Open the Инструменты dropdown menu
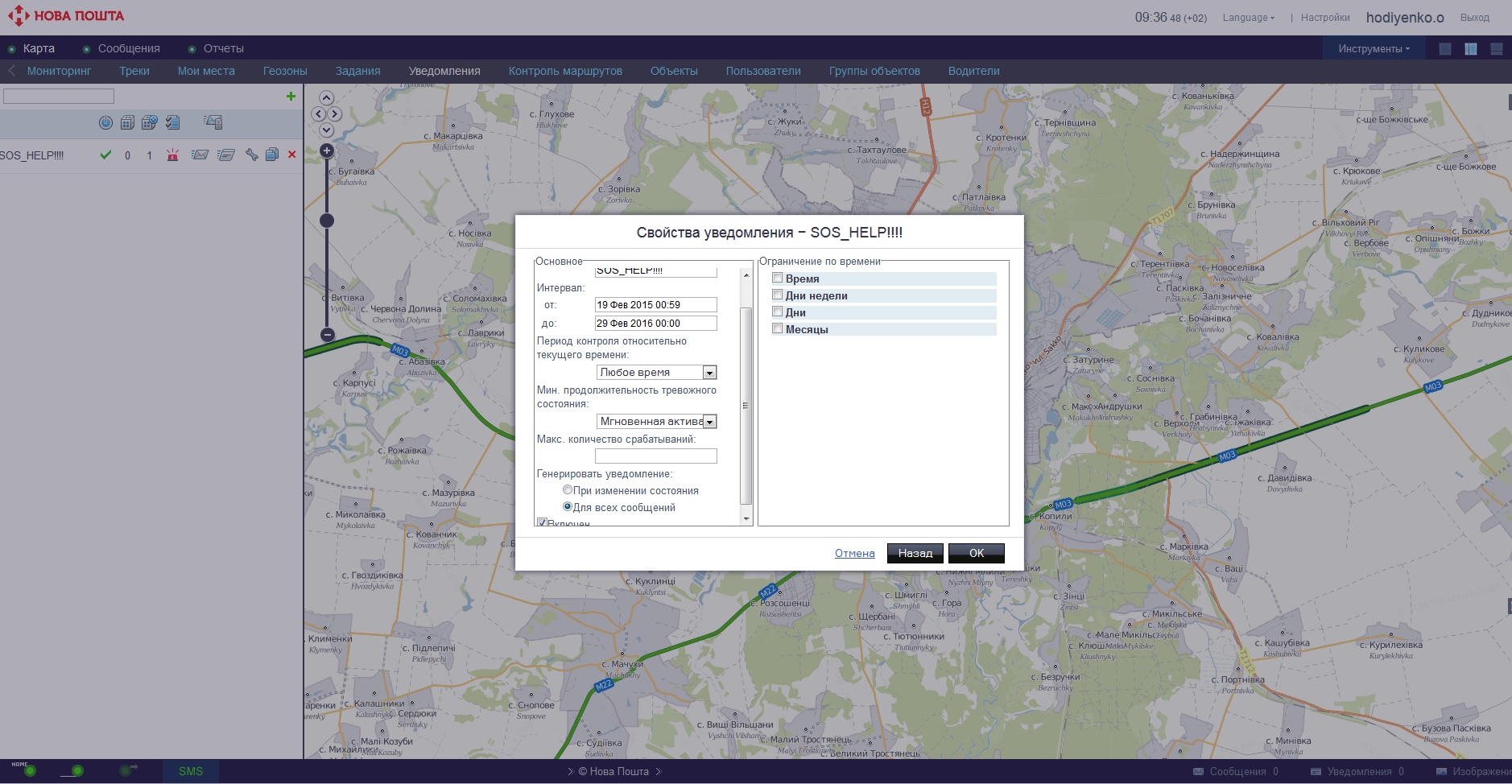This screenshot has width=1512, height=784. (x=1374, y=49)
